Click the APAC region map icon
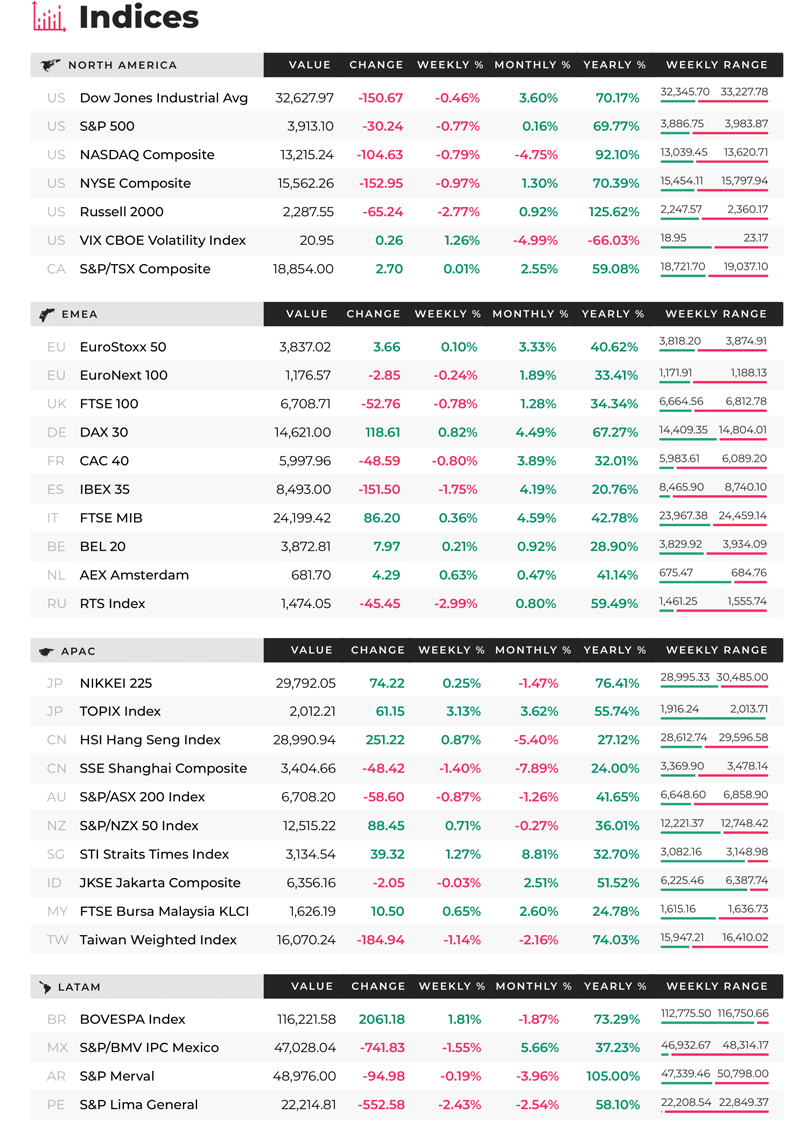 coord(46,651)
